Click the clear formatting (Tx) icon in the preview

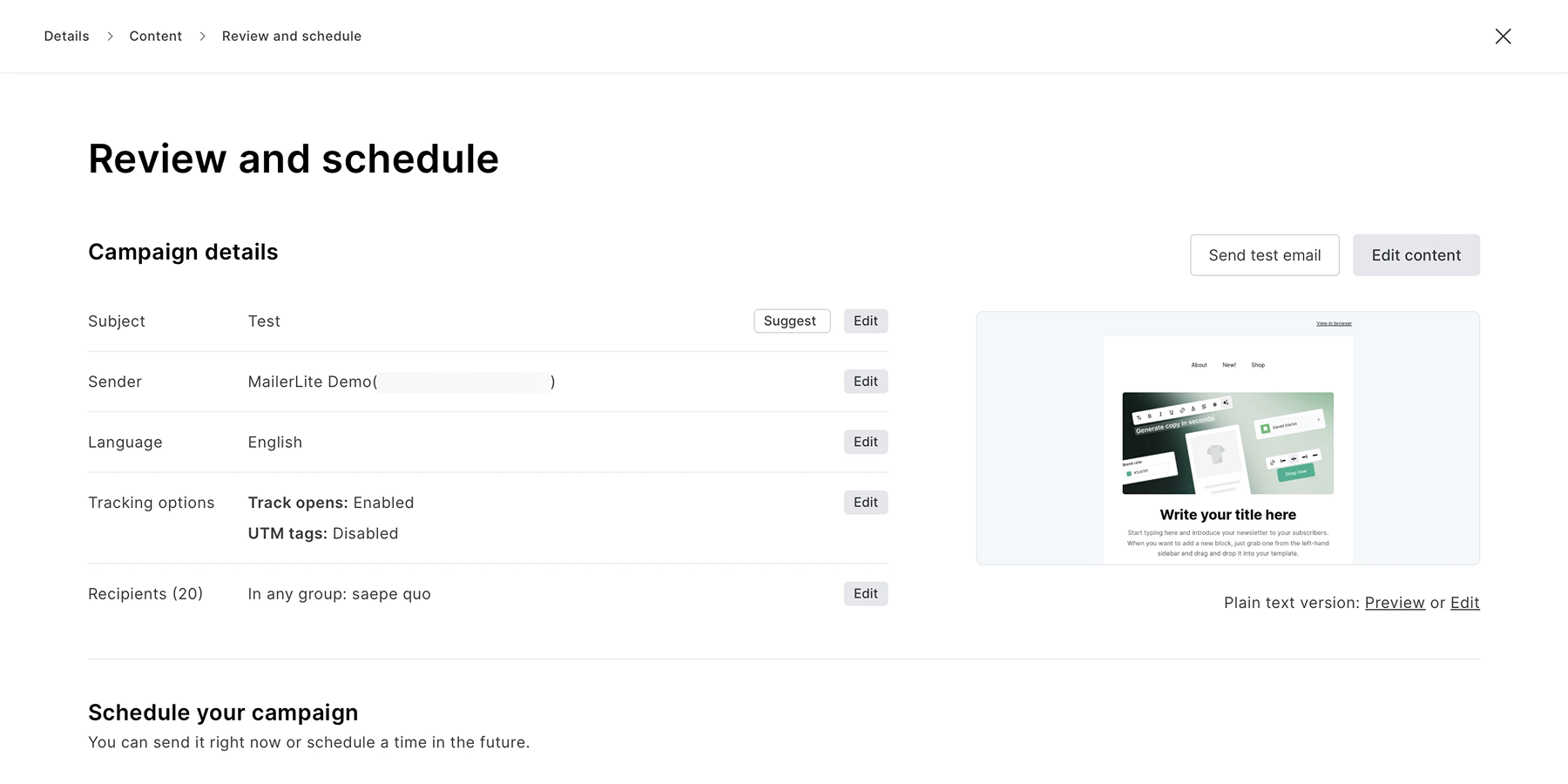pos(1139,417)
